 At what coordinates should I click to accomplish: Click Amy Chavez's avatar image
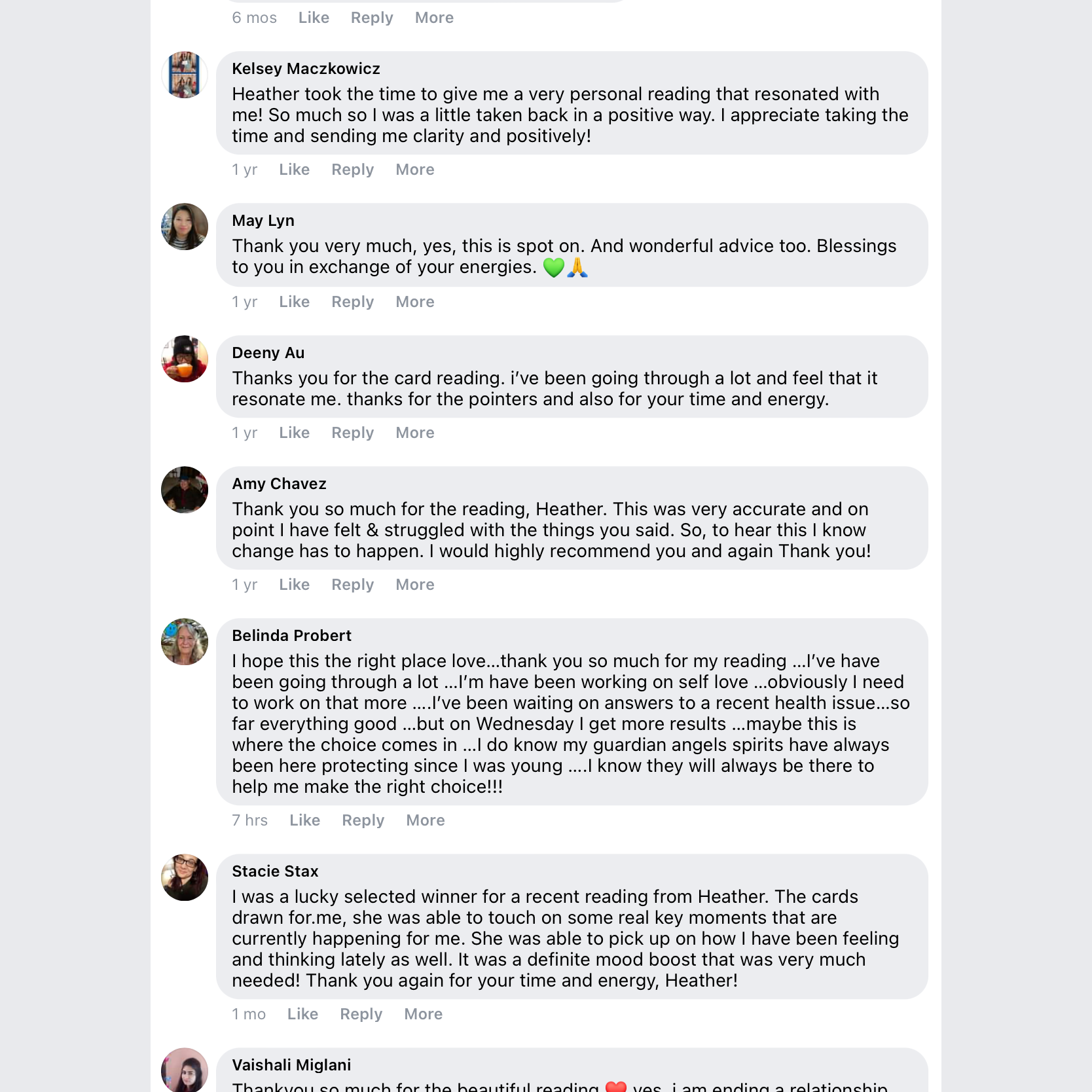[x=185, y=490]
